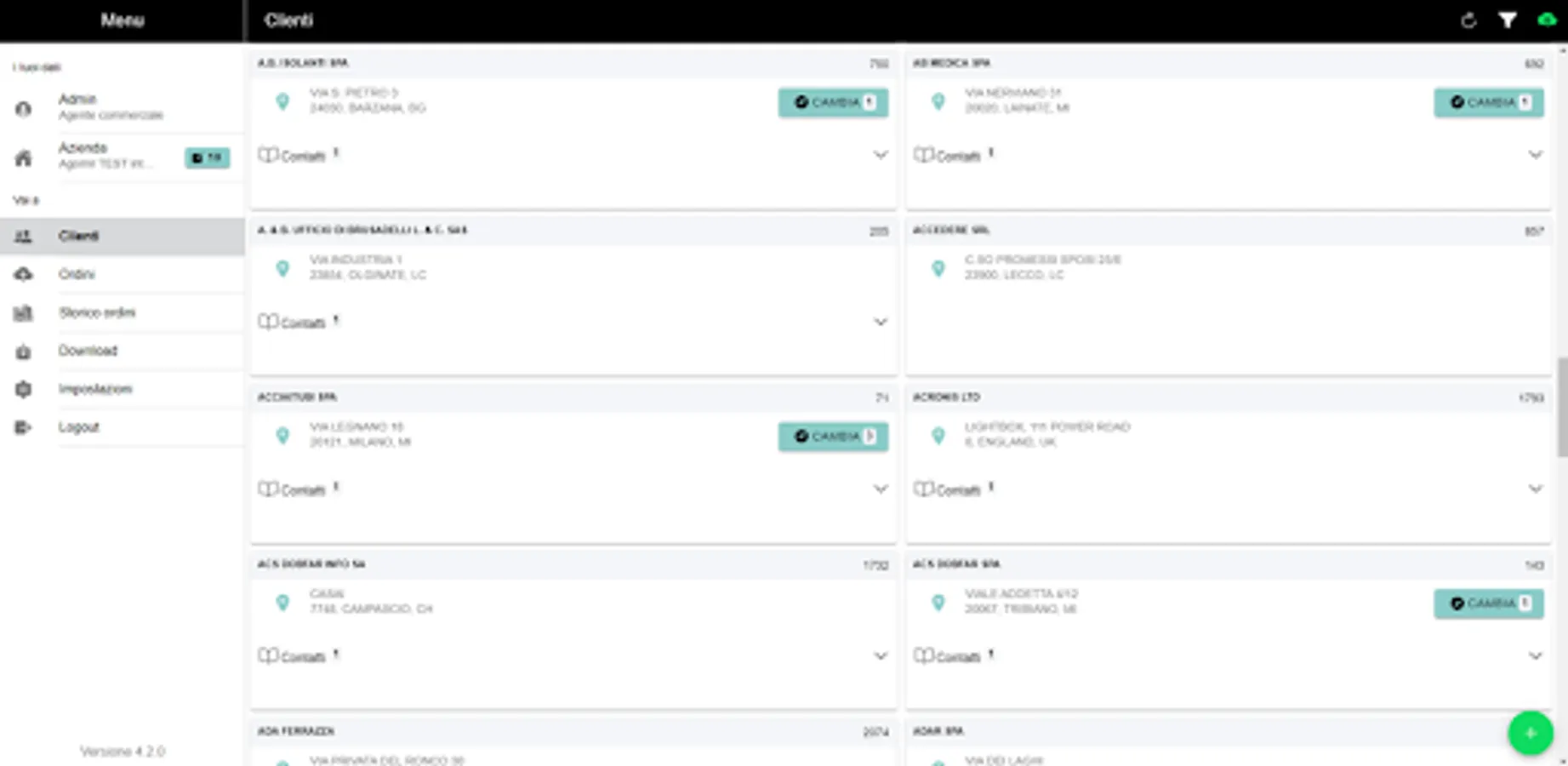Click the Azienda teal badge button

[x=207, y=157]
